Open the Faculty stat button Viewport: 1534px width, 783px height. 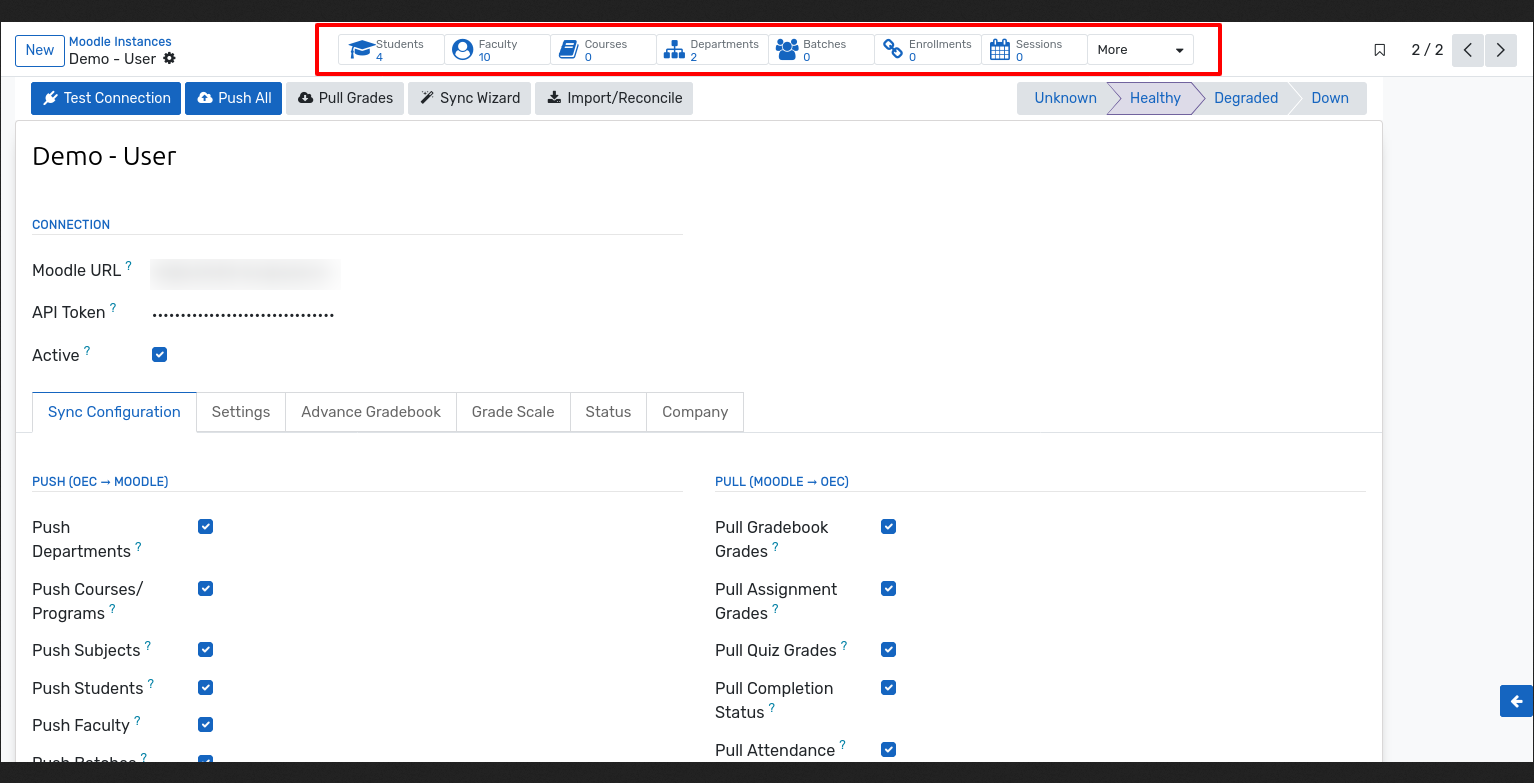coord(497,50)
